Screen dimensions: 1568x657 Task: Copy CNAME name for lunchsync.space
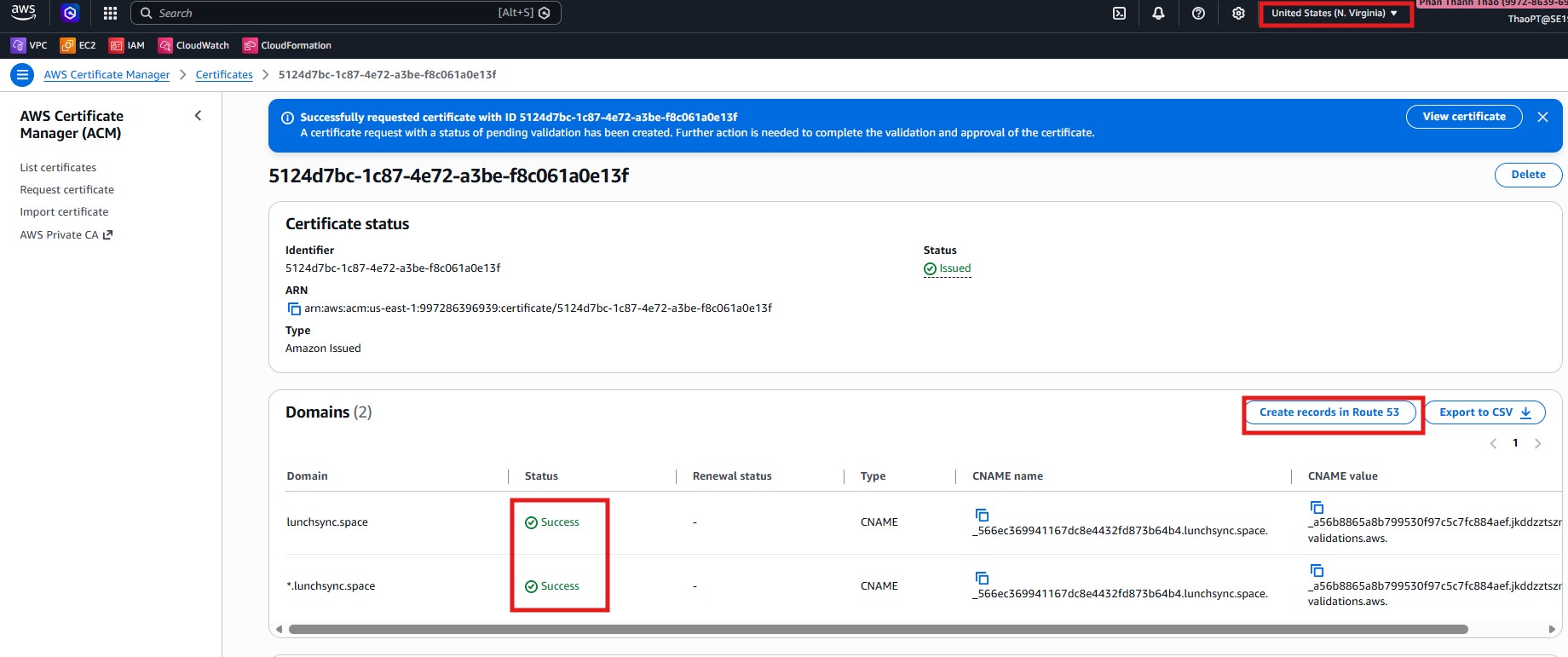(982, 515)
